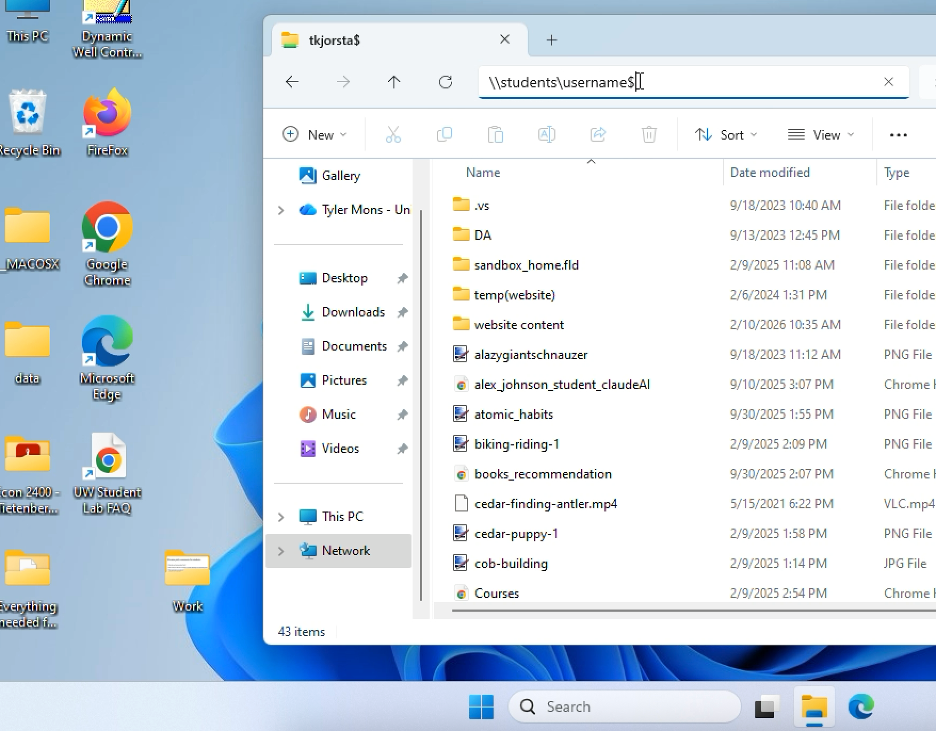Screen dimensions: 936x732
Task: Open Documents in quick access
Action: 354,346
